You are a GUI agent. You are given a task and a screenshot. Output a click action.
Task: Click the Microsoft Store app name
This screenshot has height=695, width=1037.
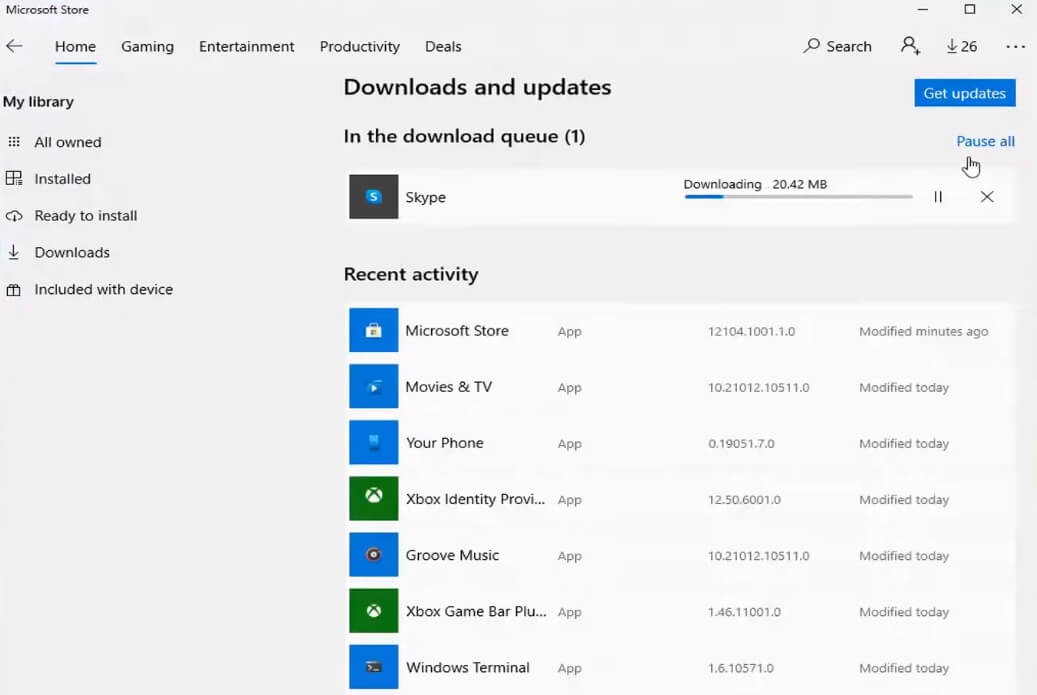pos(457,330)
